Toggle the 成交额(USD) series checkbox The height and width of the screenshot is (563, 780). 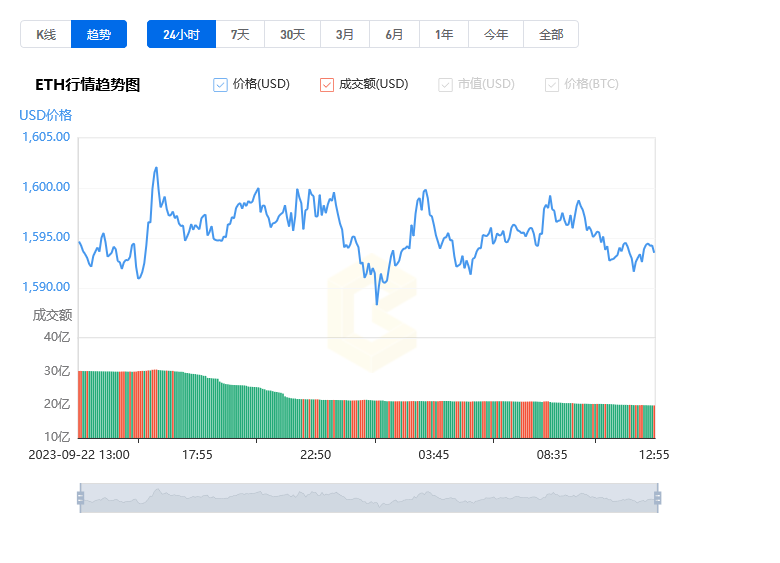[327, 85]
